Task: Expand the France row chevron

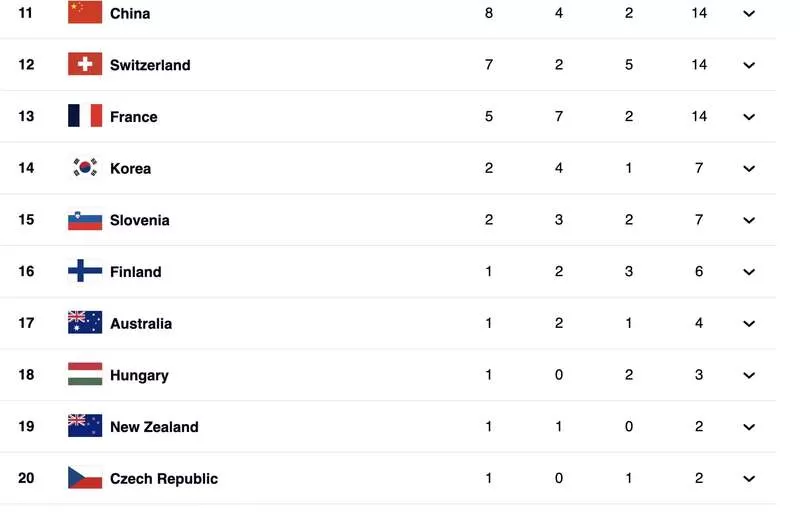Action: tap(748, 117)
